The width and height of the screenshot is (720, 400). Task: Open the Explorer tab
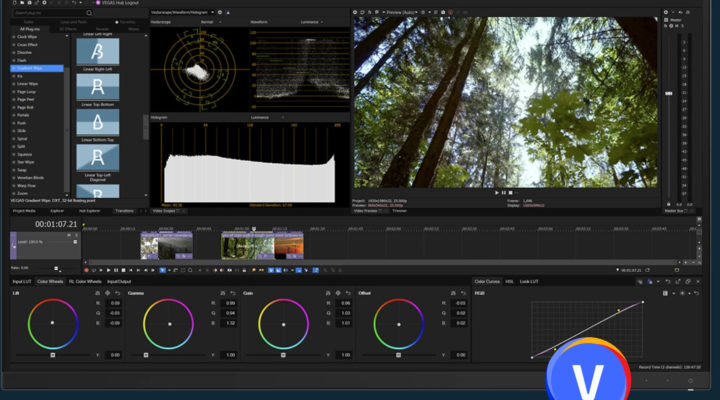point(57,211)
